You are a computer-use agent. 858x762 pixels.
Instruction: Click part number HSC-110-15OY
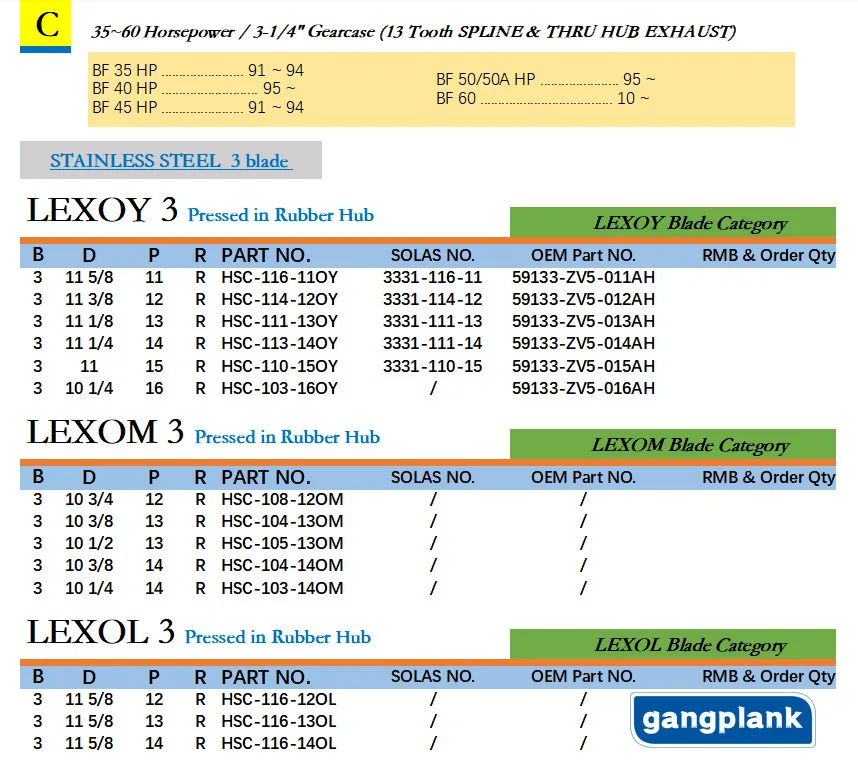click(x=280, y=366)
